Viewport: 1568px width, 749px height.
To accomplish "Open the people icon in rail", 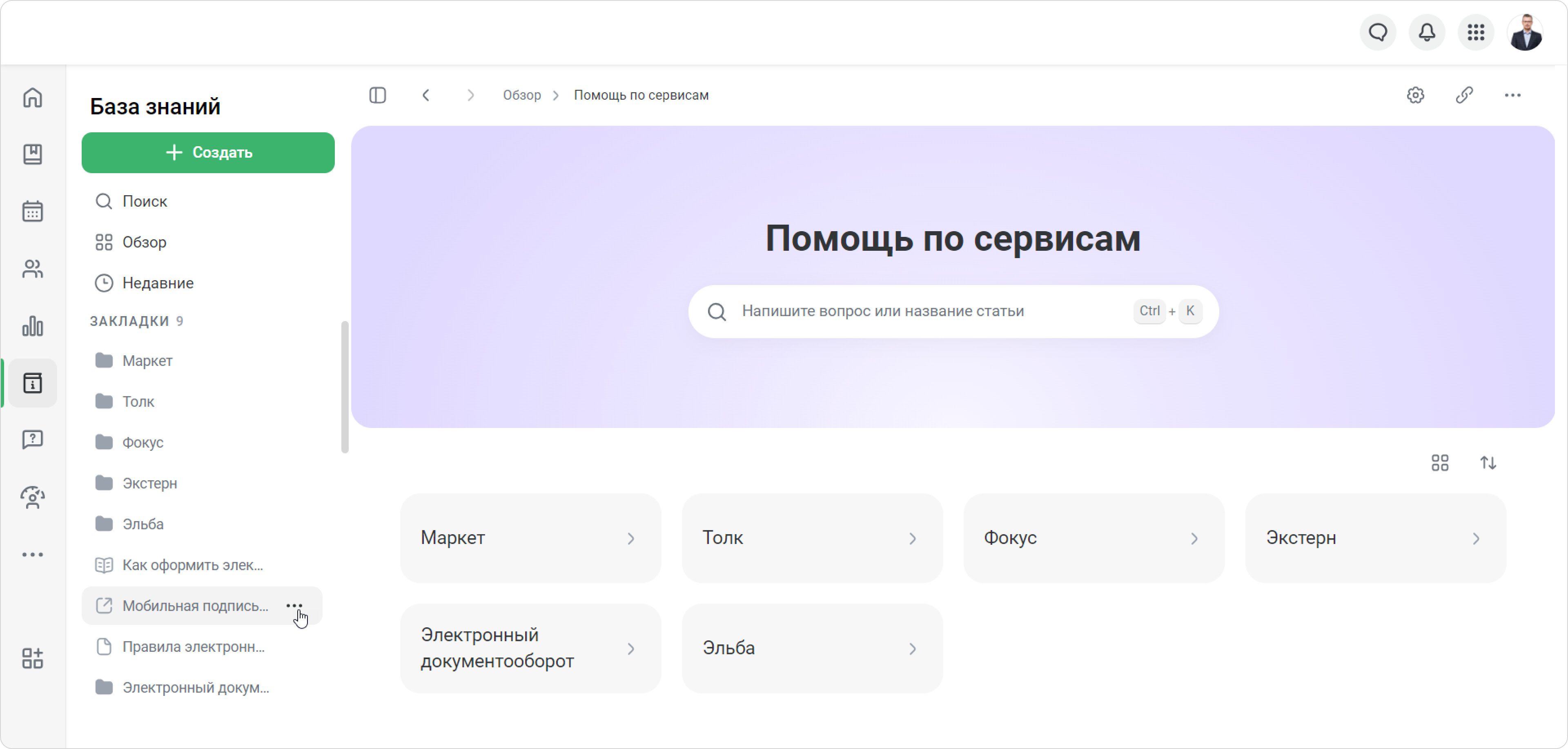I will [x=32, y=269].
